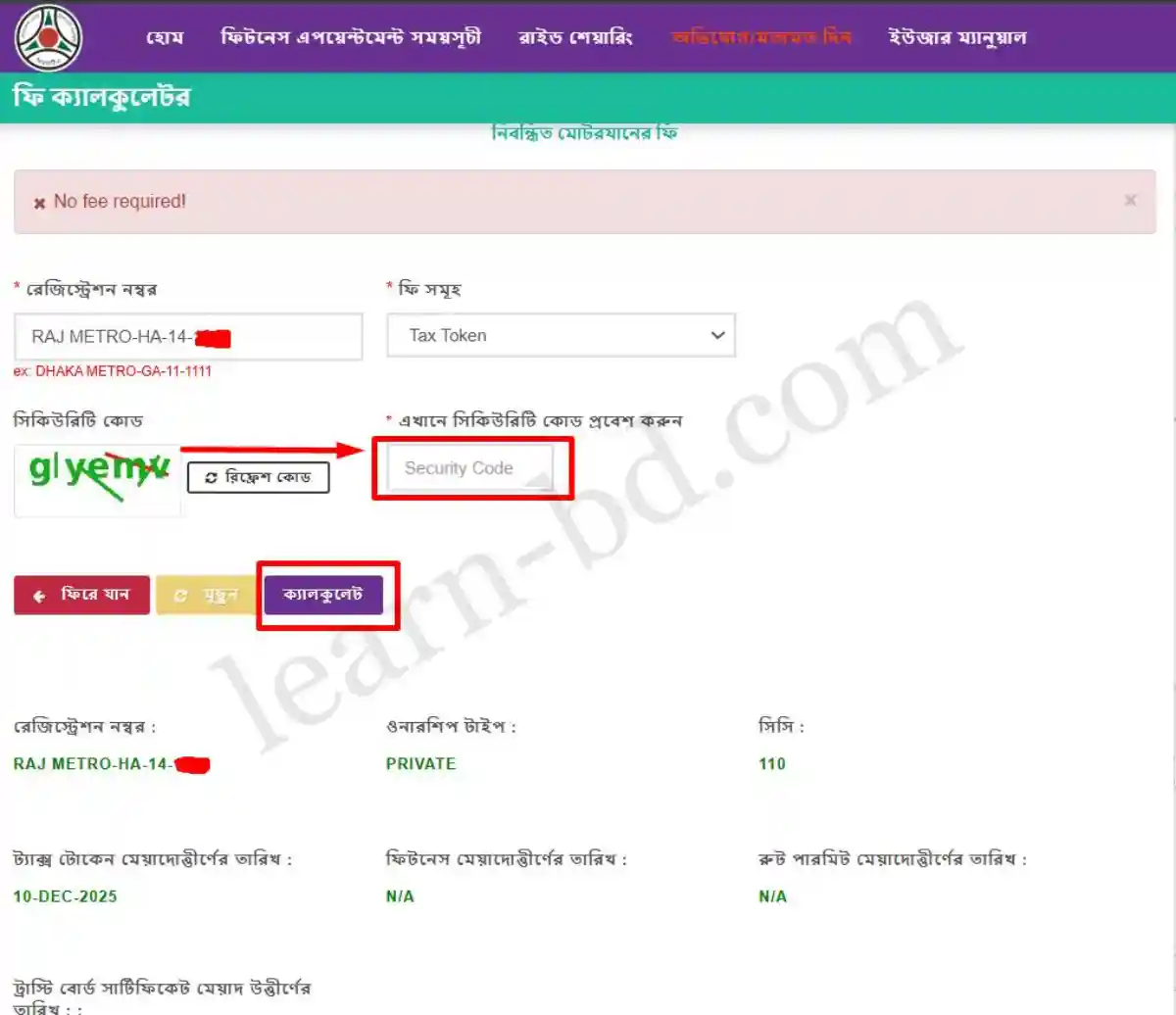Click the নিবন্ধিত মোটরযানের ফি heading link
1176x1015 pixels.
click(586, 132)
